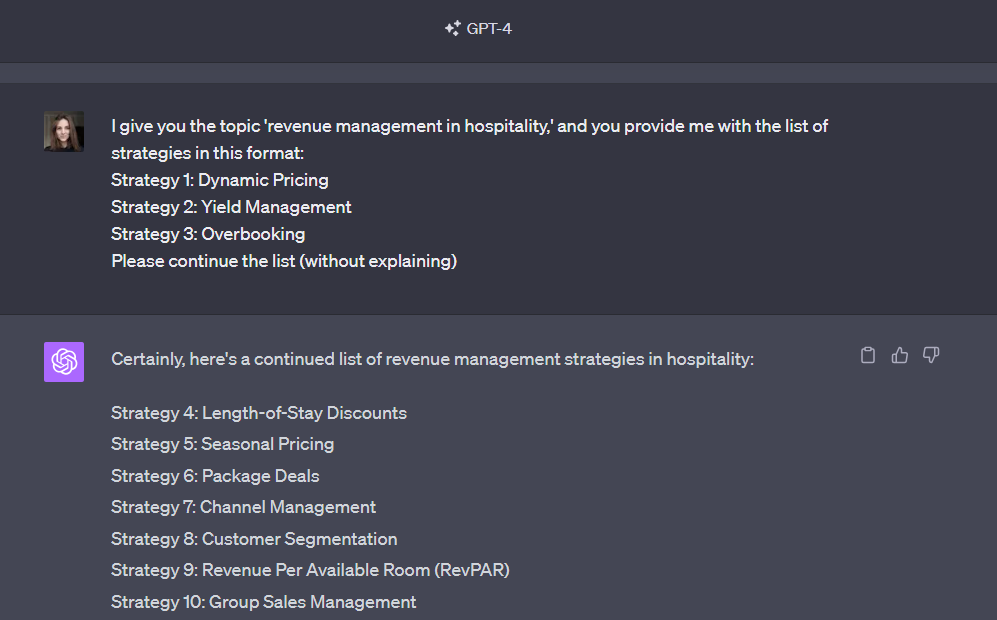Click the first line of the user message
The width and height of the screenshot is (997, 620).
(470, 127)
